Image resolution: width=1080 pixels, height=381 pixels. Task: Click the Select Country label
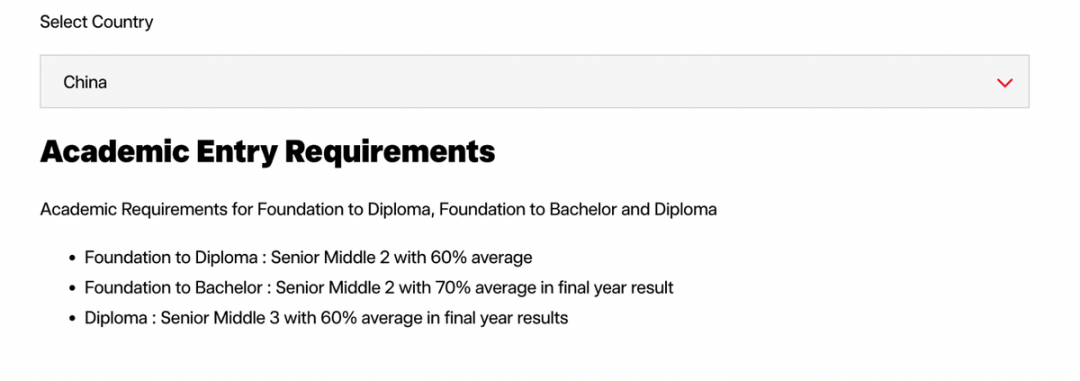(96, 22)
